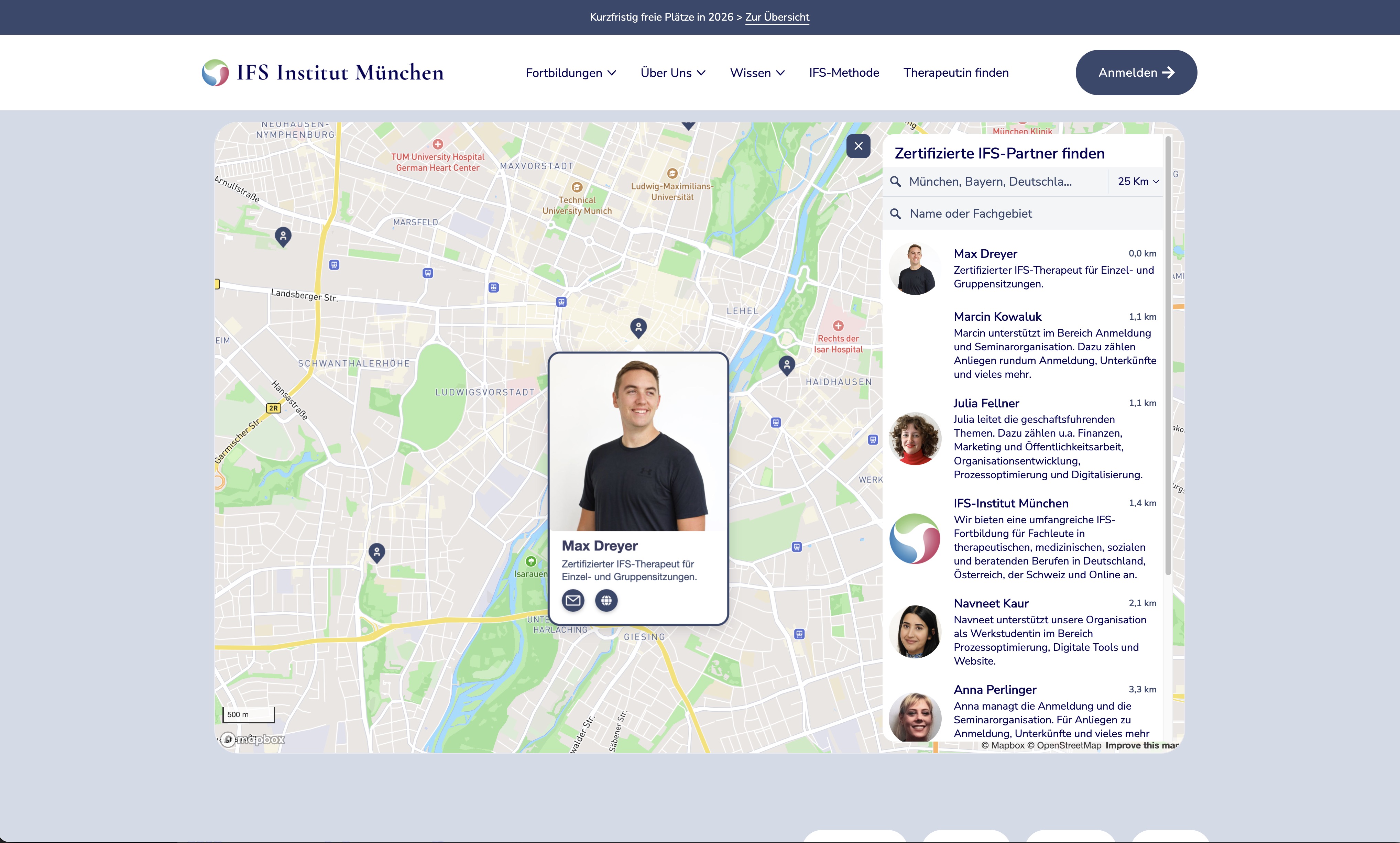The width and height of the screenshot is (1400, 843).
Task: Click the map pin near Haidhausen
Action: click(786, 365)
